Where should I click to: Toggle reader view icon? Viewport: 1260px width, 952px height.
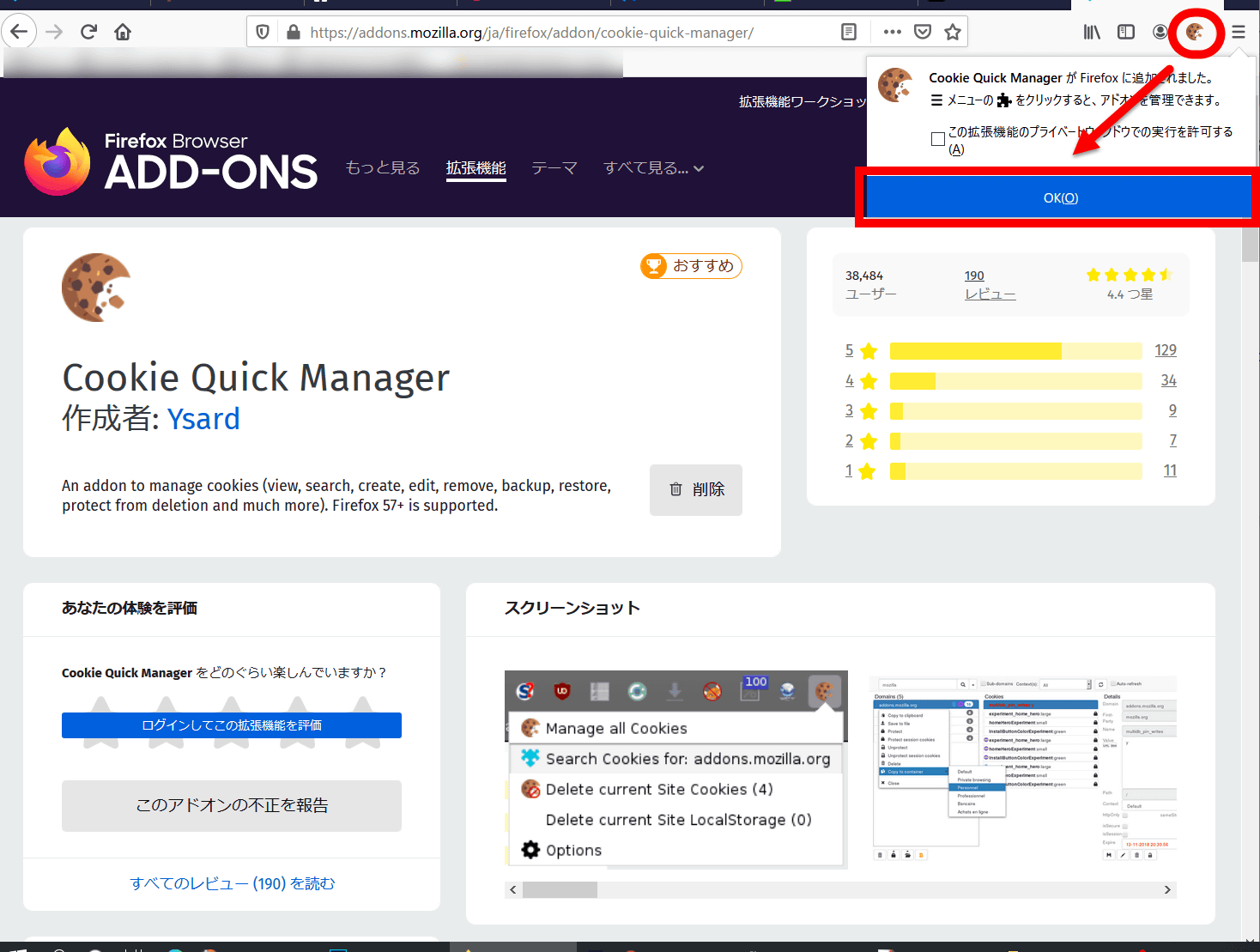[x=849, y=33]
